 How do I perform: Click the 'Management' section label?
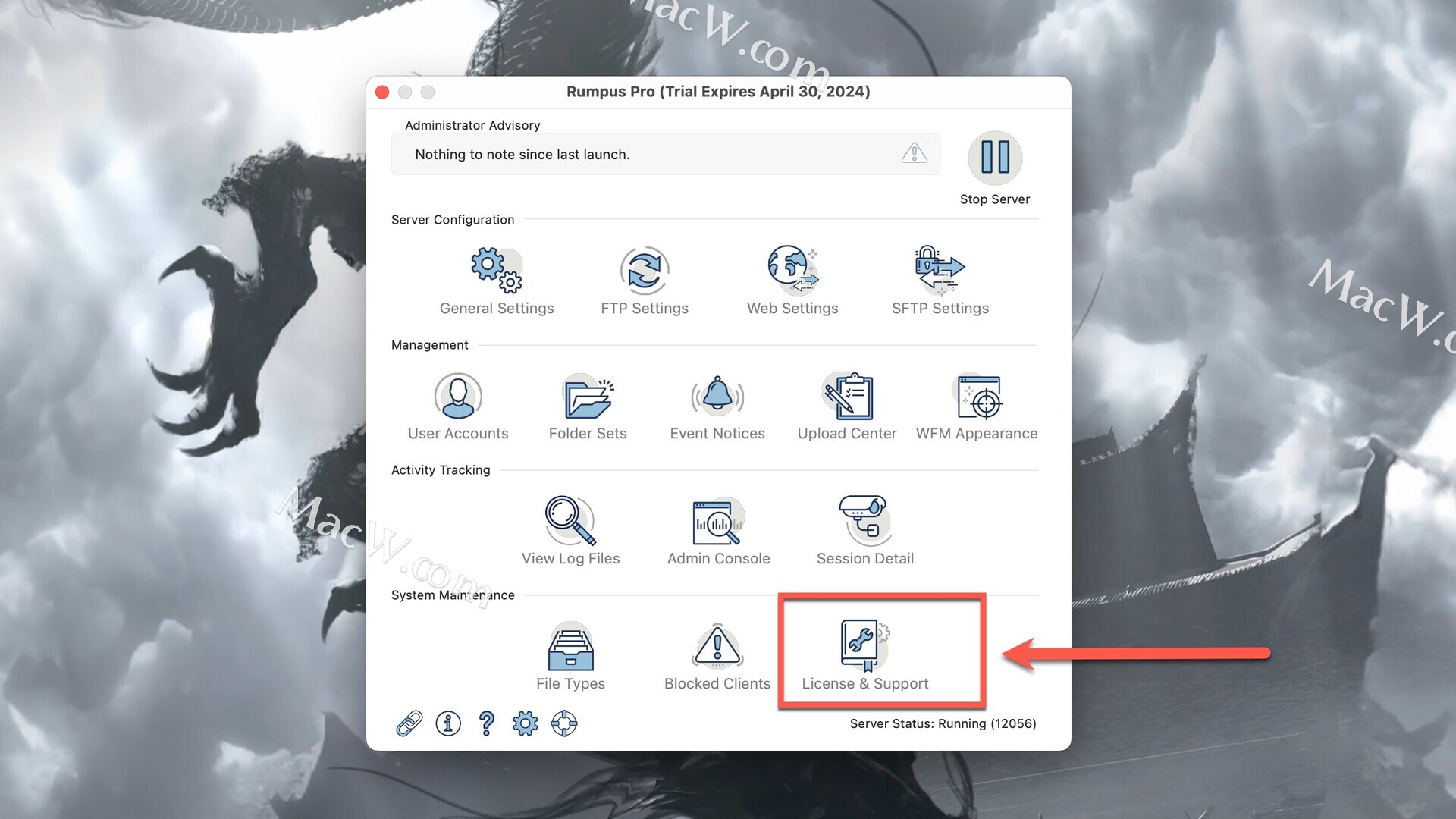point(430,345)
